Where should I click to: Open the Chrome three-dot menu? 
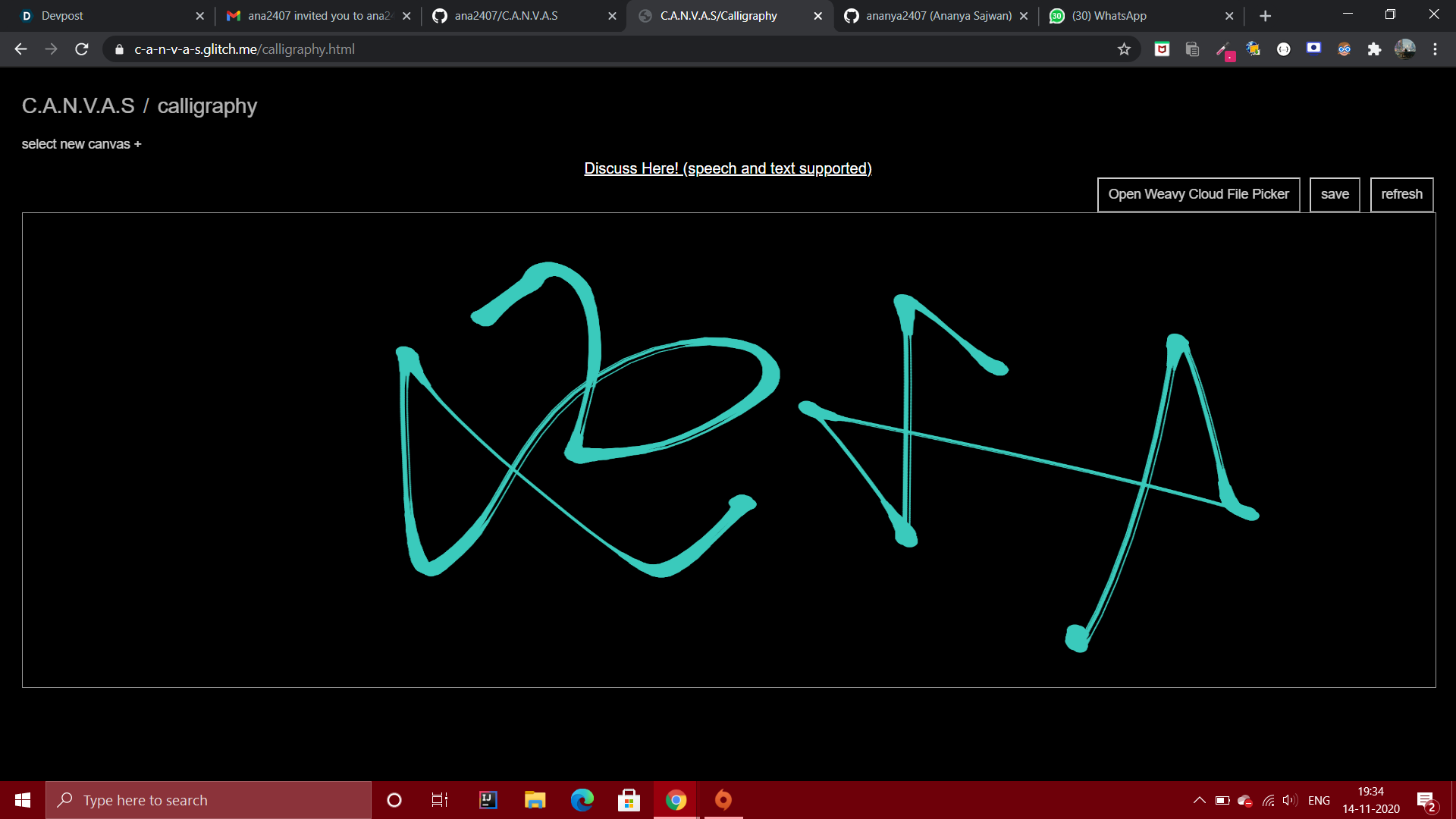pyautogui.click(x=1435, y=49)
